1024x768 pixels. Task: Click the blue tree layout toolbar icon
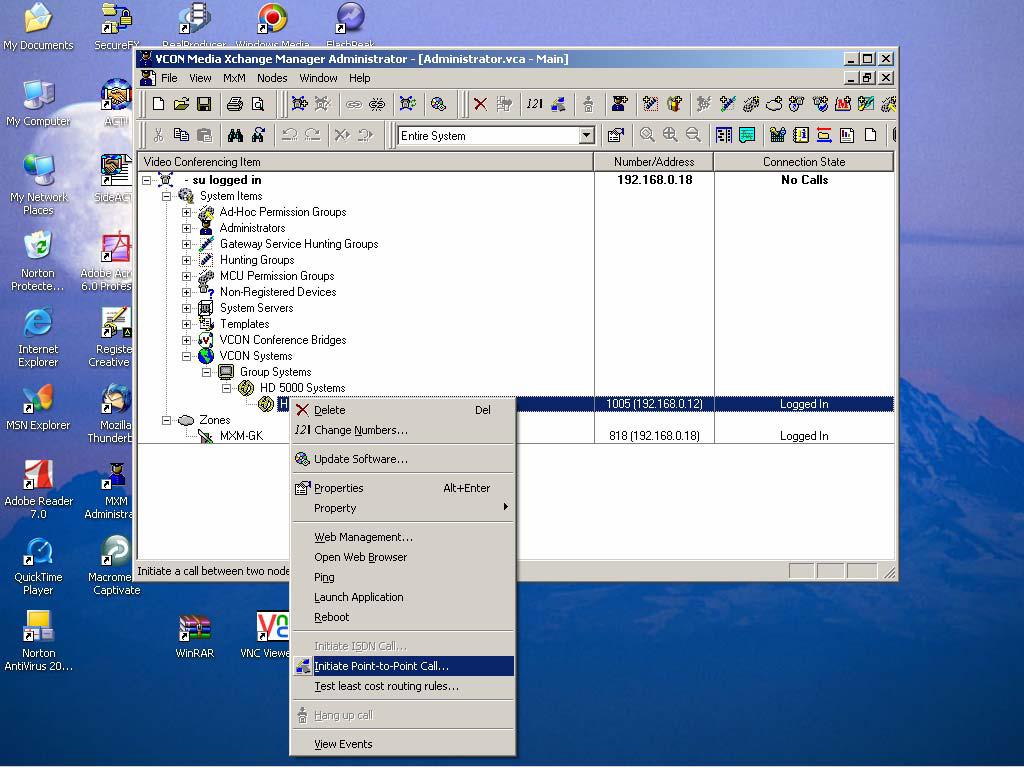724,135
